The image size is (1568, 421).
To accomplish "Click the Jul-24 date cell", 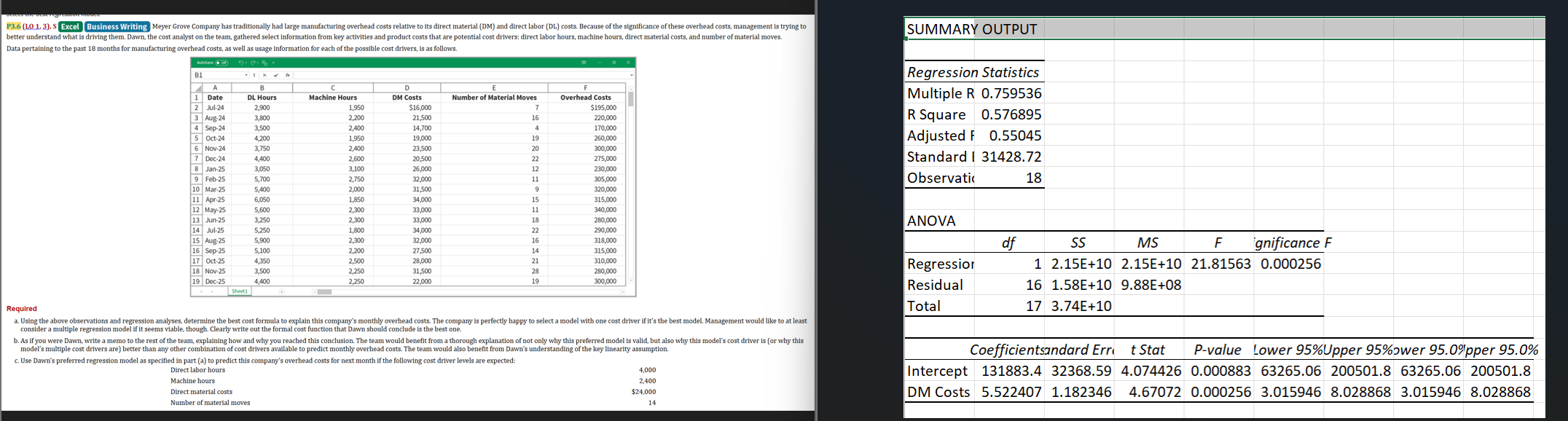I will point(217,108).
